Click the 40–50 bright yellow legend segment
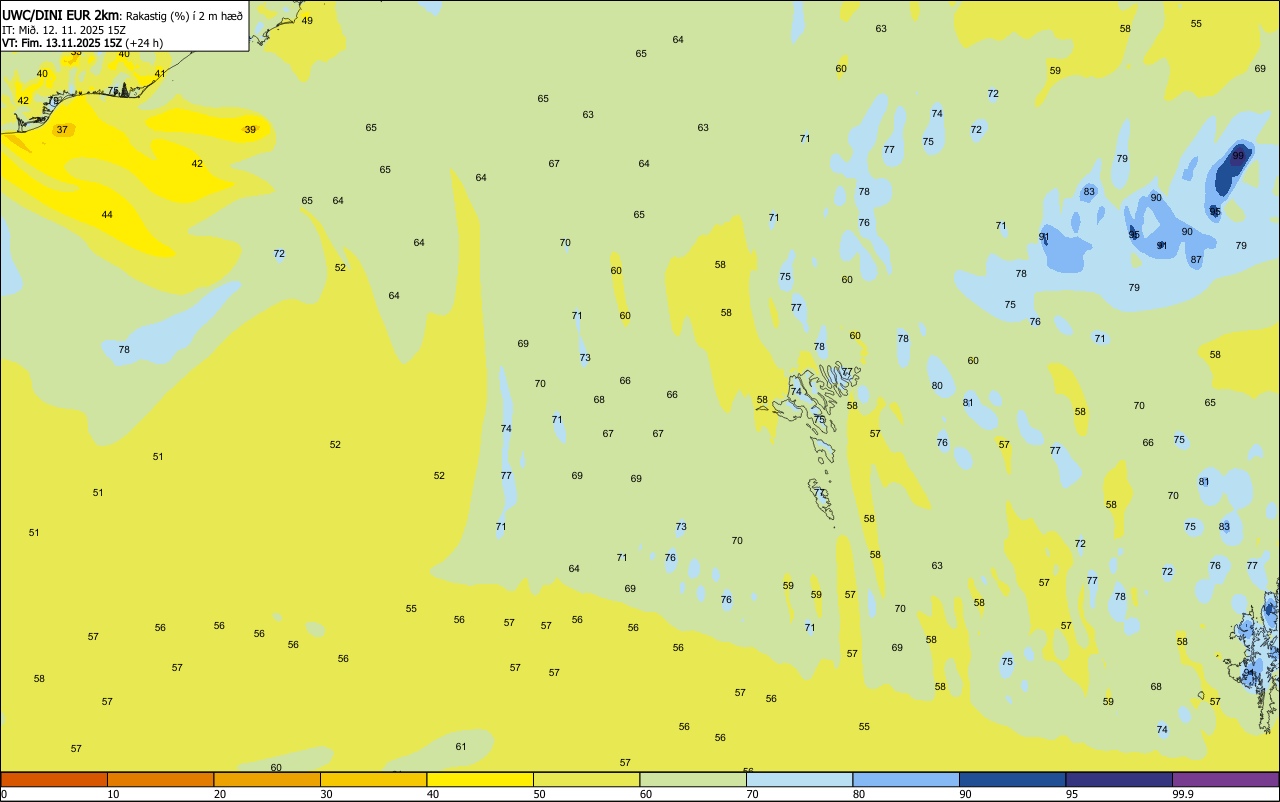Image resolution: width=1280 pixels, height=802 pixels. (x=480, y=779)
